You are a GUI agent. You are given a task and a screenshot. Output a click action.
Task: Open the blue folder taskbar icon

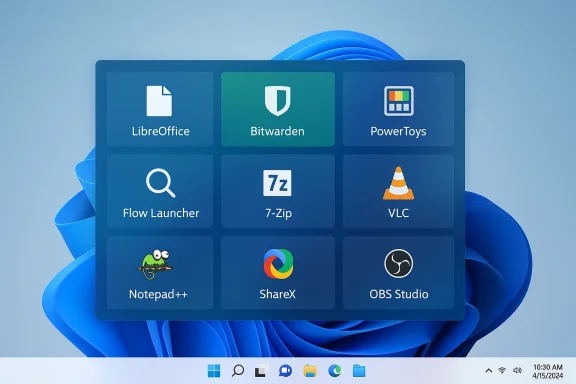click(359, 371)
